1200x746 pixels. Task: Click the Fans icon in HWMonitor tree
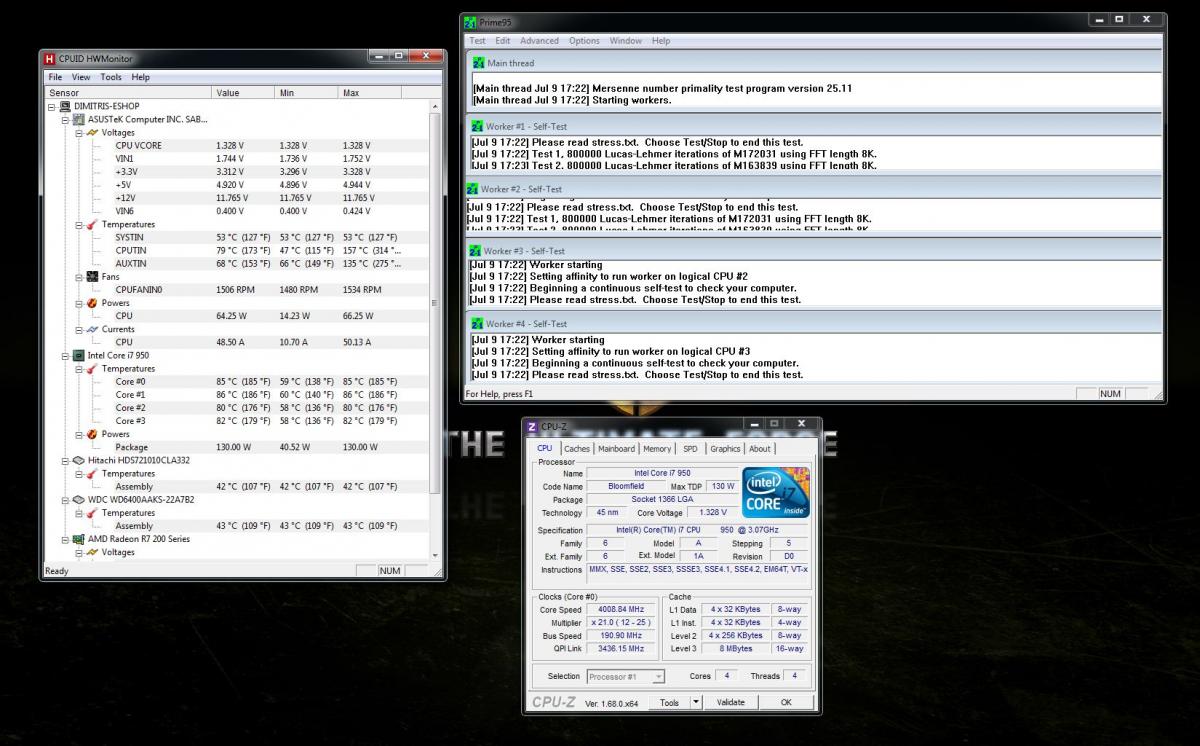coord(93,277)
